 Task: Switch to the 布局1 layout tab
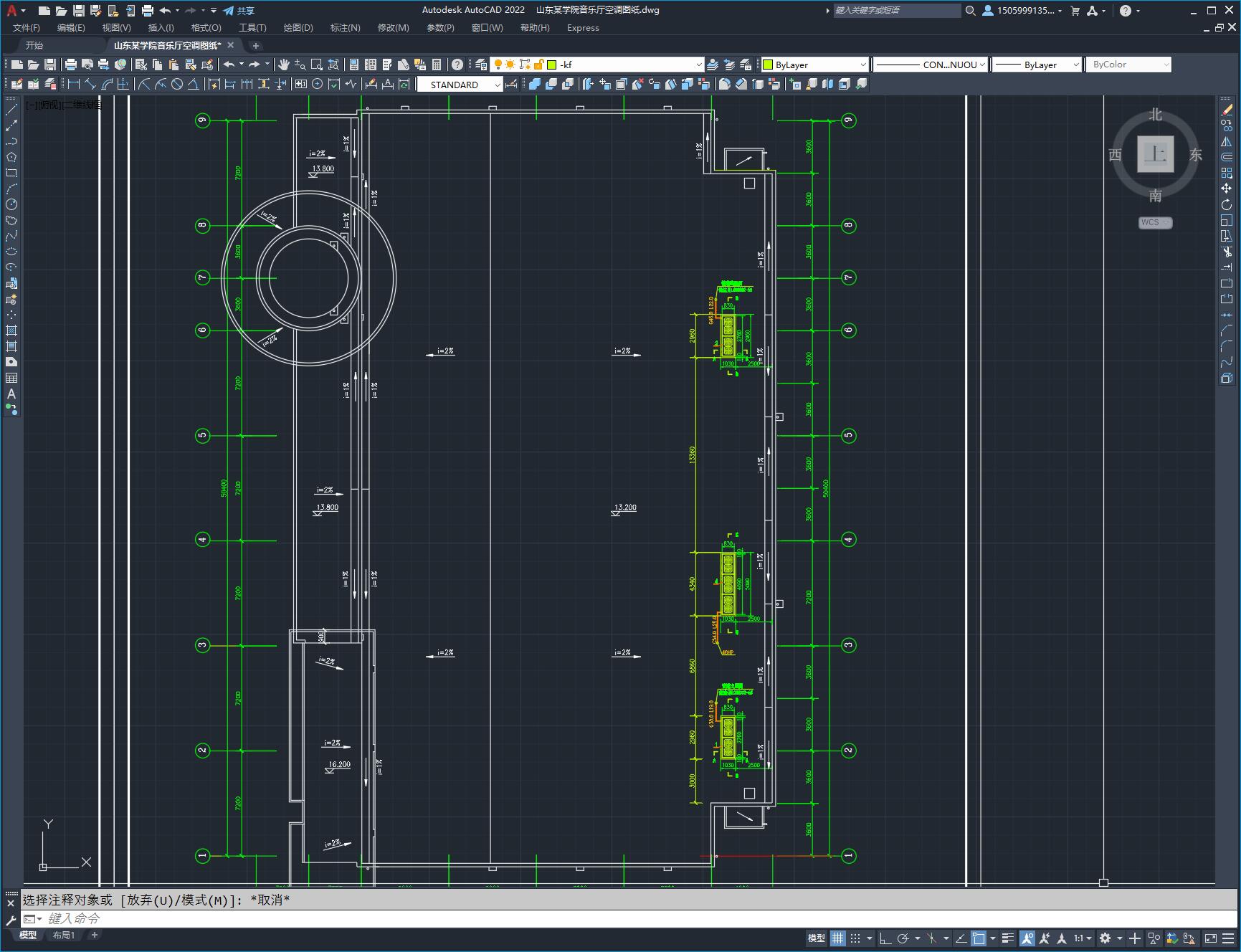click(x=64, y=935)
